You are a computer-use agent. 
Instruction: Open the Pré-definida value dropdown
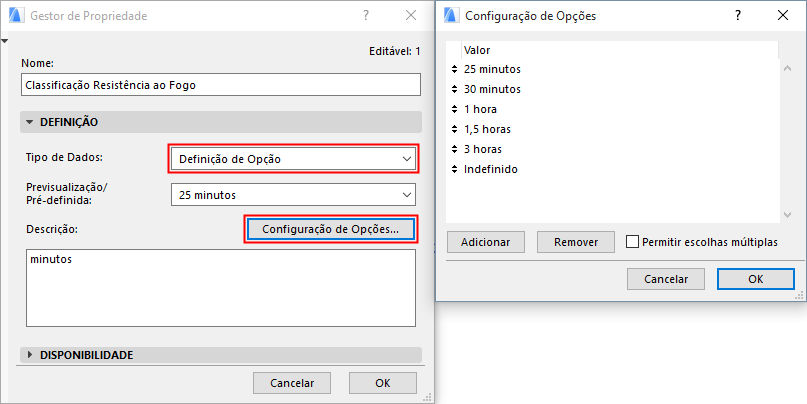point(293,194)
